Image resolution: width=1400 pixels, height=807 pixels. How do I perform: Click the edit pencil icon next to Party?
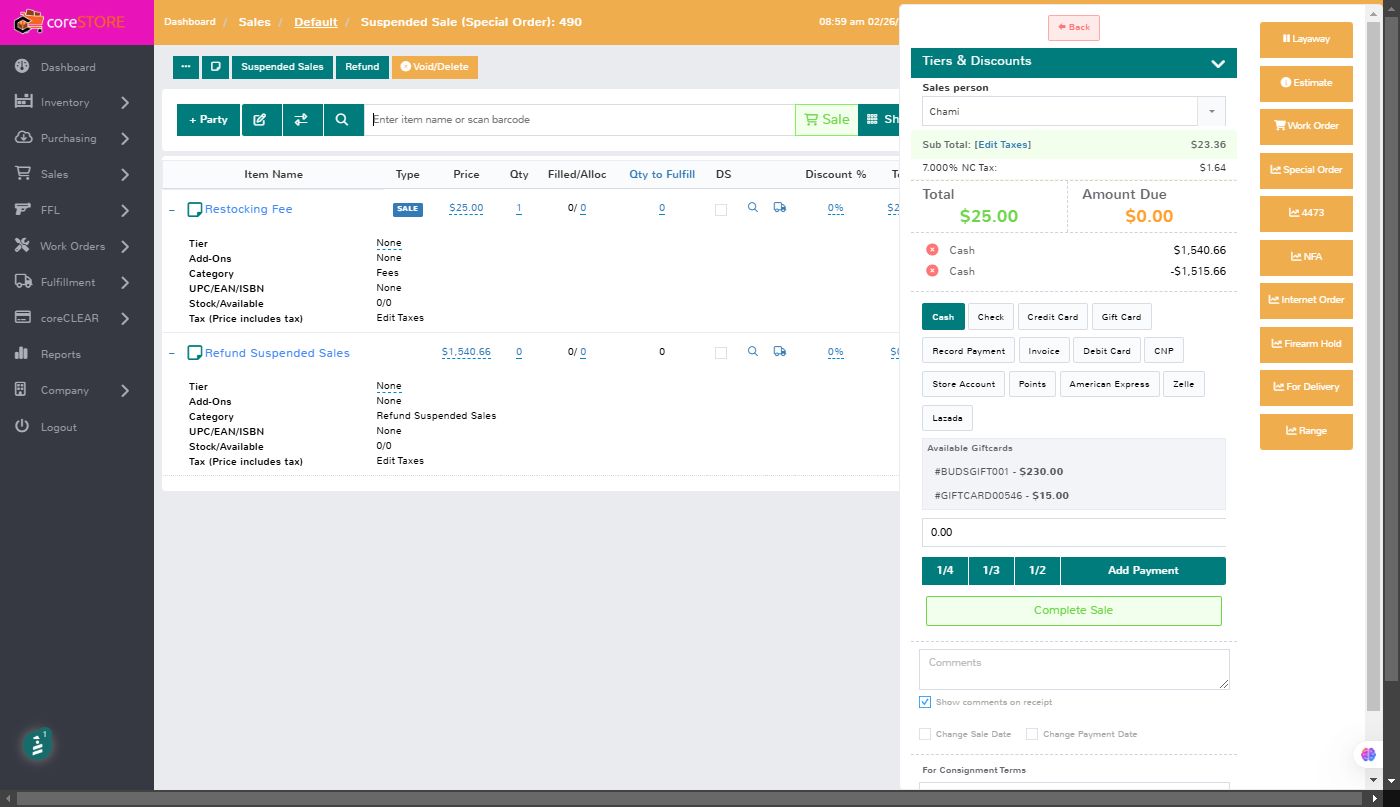tap(261, 119)
